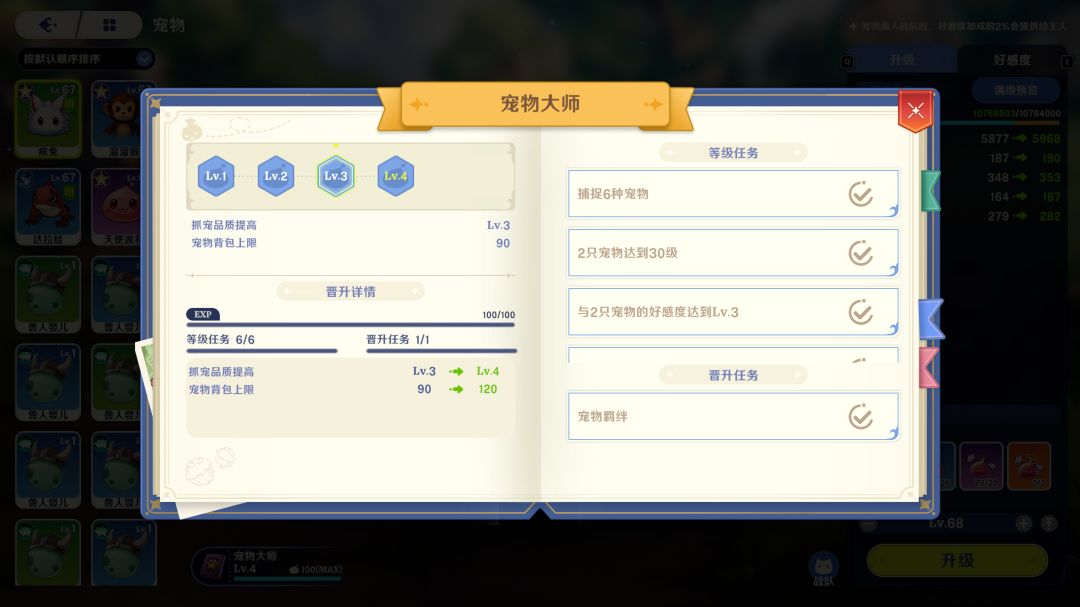The image size is (1080, 607).
Task: Click the 晋升任务 section header
Action: (733, 375)
